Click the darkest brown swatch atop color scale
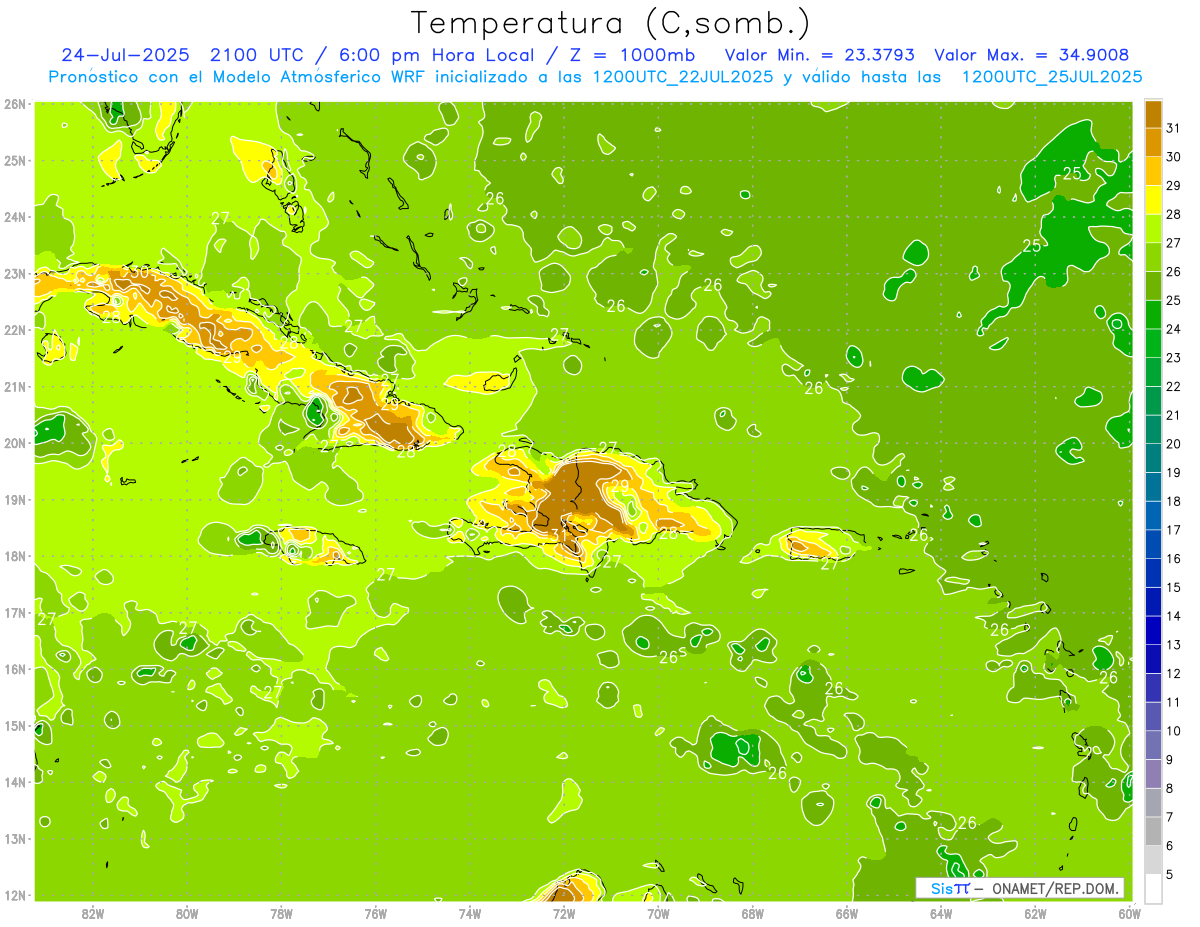Viewport: 1200px width, 927px height. click(1153, 114)
